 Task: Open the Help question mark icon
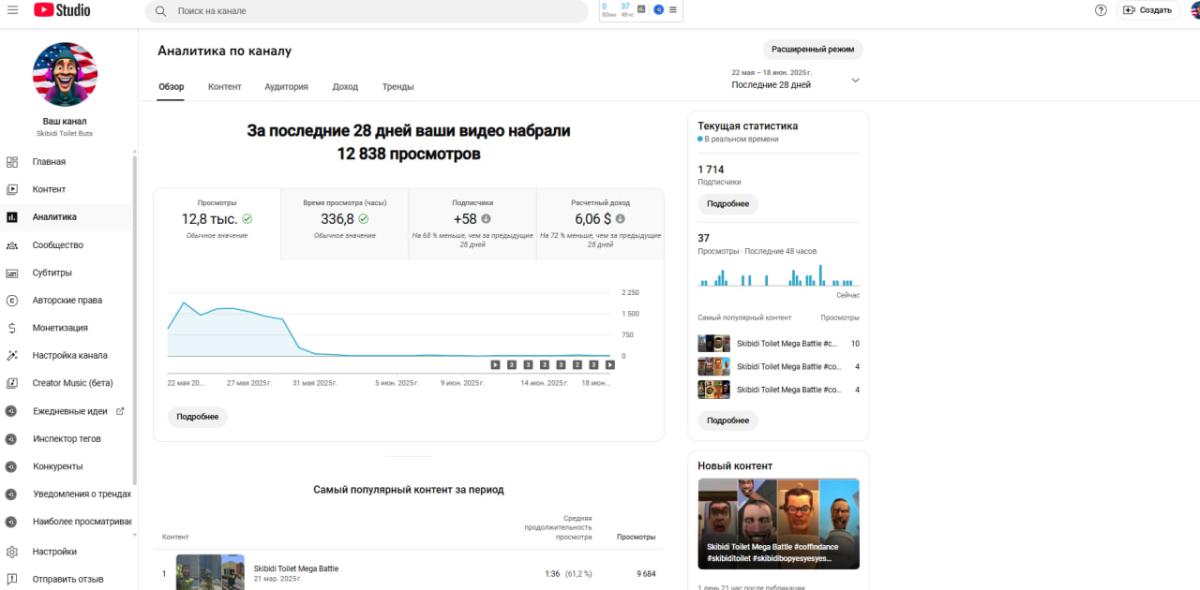[1101, 10]
